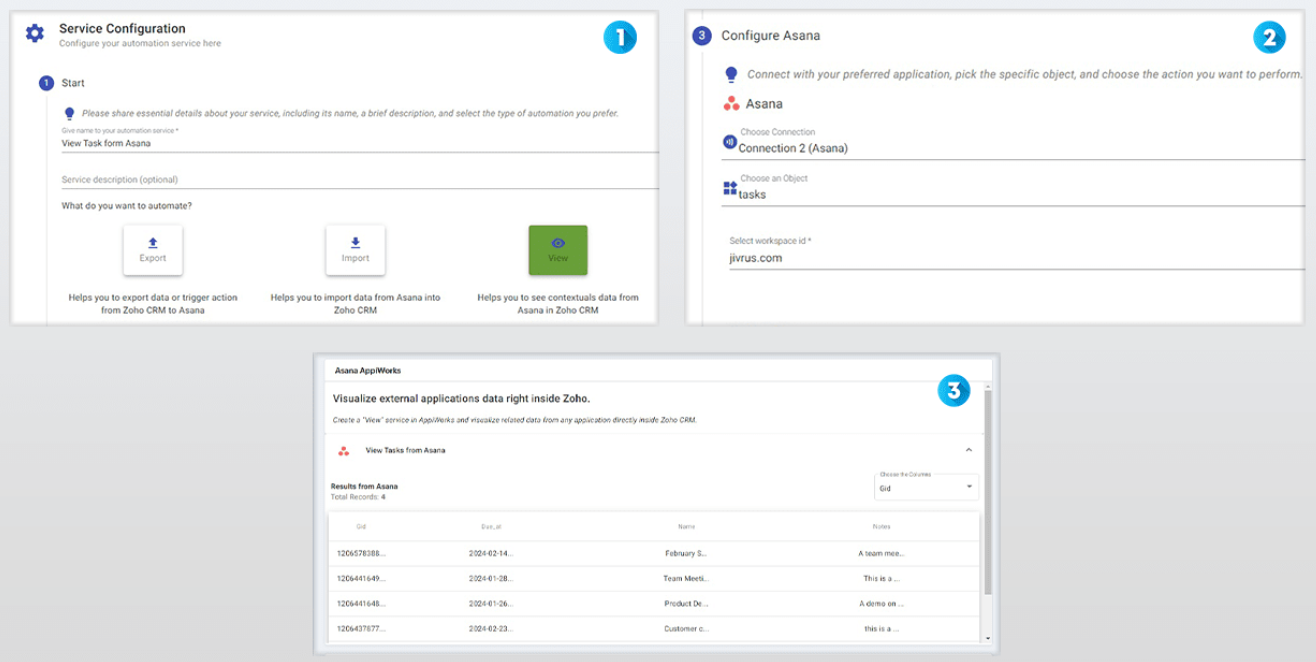Click the name cell Customer c...
This screenshot has height=662, width=1316.
[686, 629]
